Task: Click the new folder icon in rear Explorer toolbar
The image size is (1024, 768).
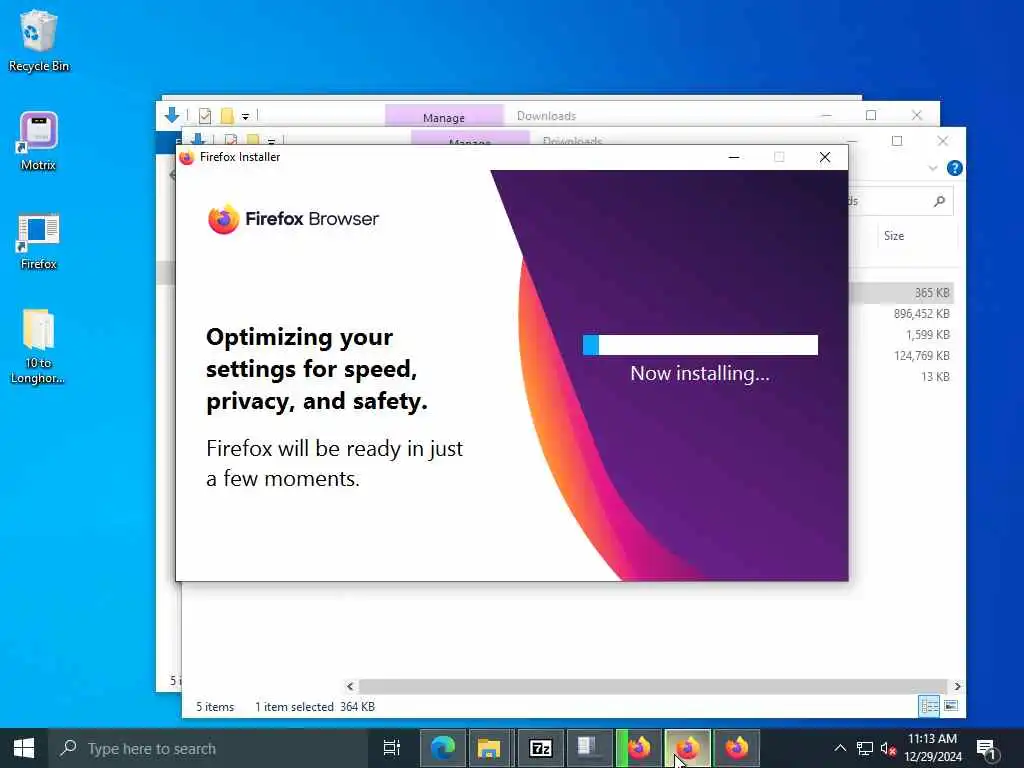Action: click(227, 116)
